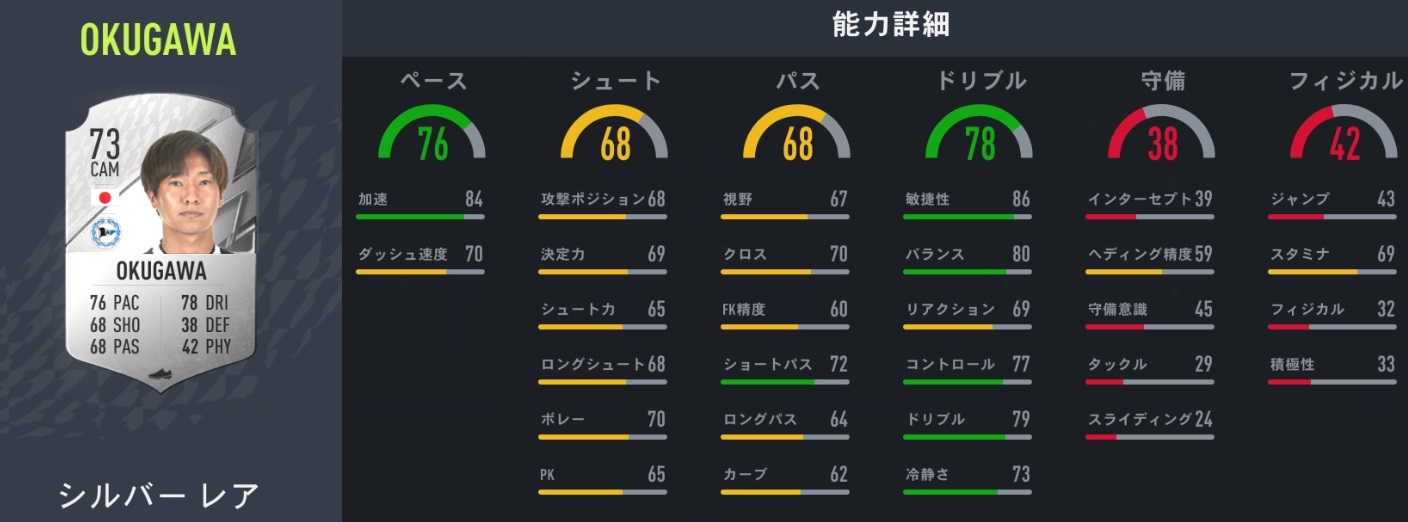Click the 敏捷性 stat bar
The height and width of the screenshot is (522, 1408).
click(966, 216)
